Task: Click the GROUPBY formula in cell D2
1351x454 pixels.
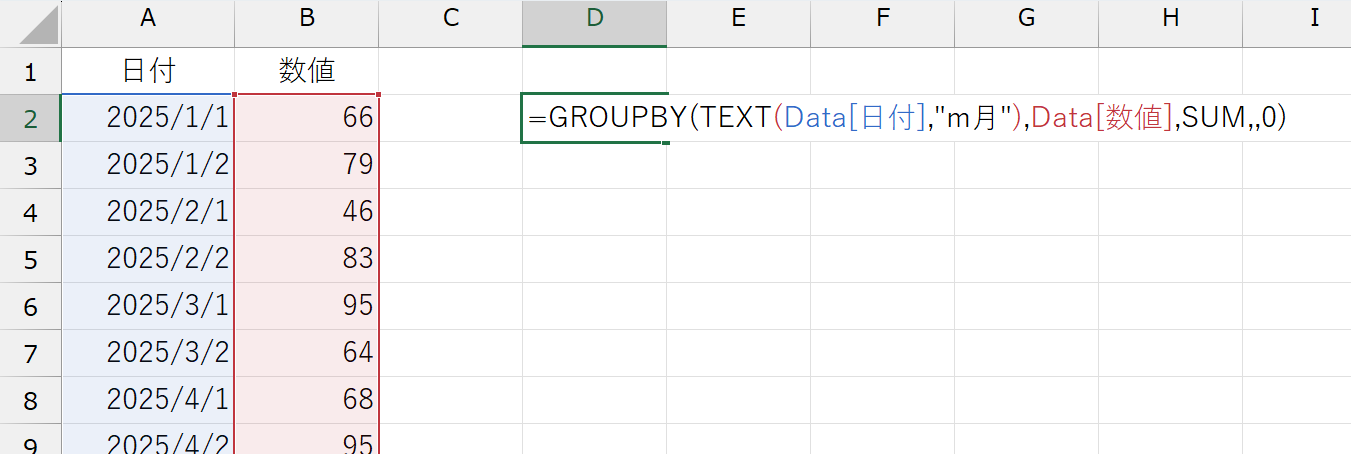Action: [x=907, y=118]
